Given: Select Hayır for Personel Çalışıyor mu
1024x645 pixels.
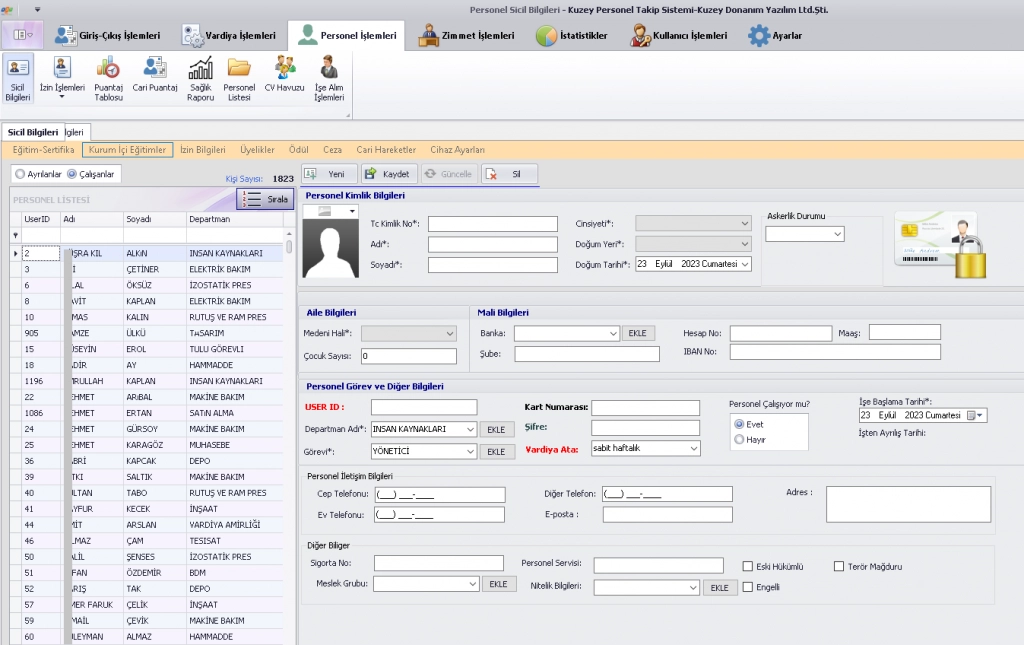Looking at the screenshot, I should click(739, 439).
